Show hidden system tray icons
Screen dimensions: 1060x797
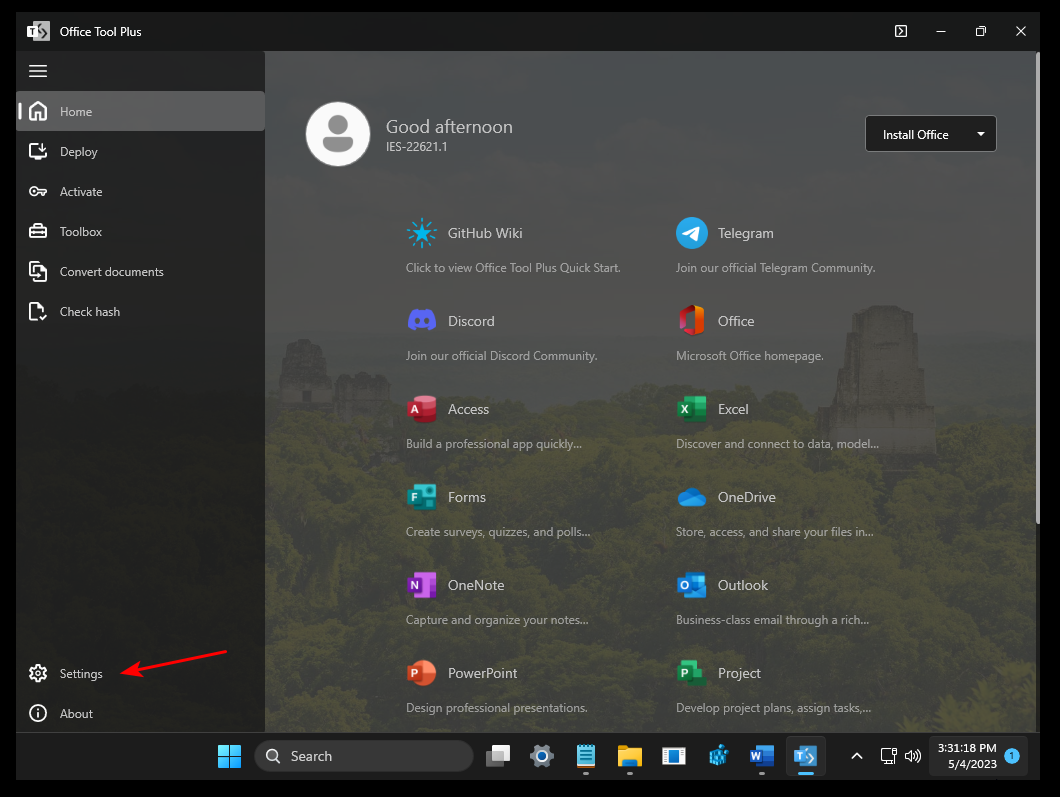point(857,756)
